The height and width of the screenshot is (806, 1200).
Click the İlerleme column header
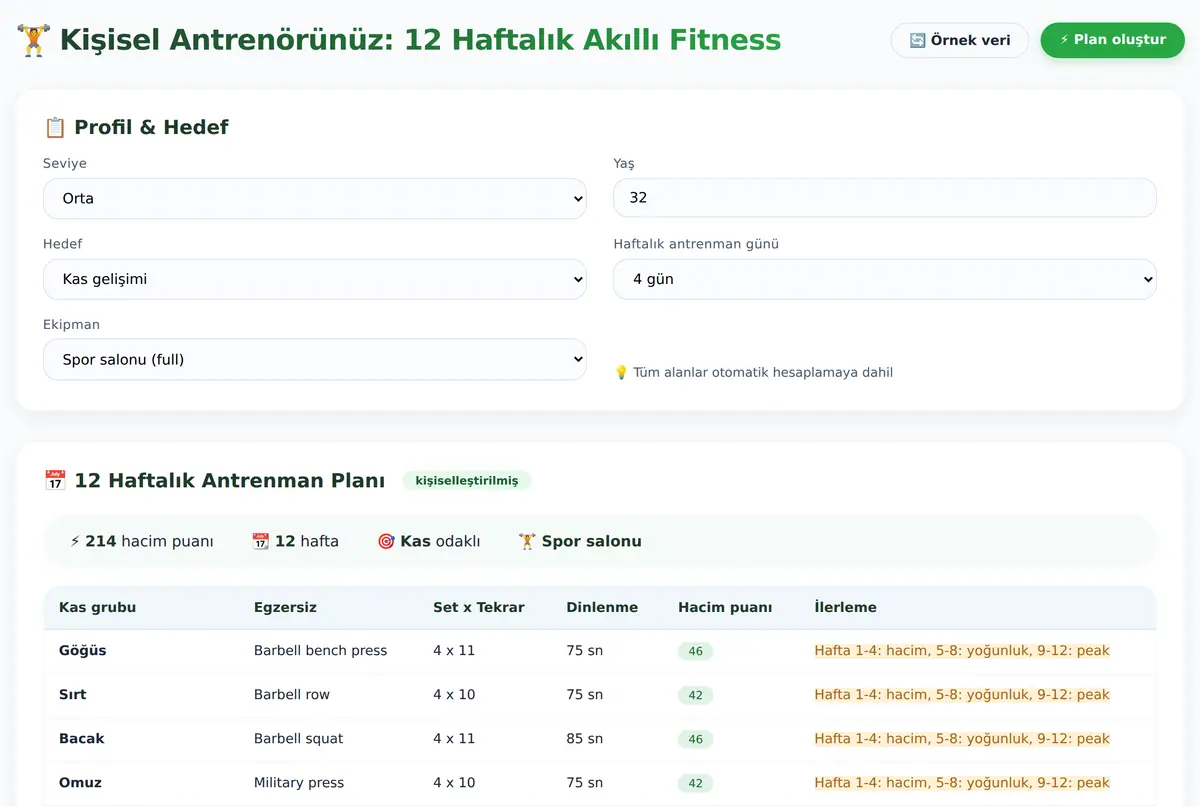pos(845,607)
